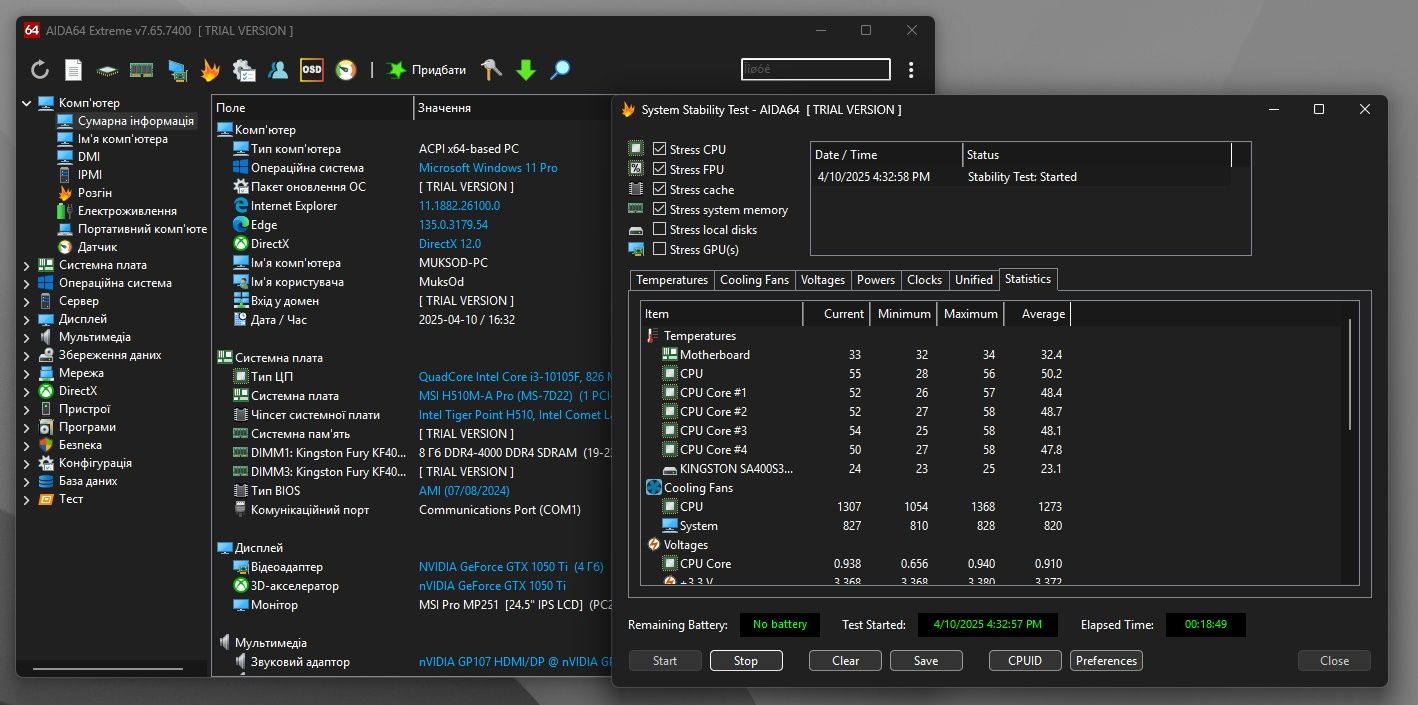Viewport: 1418px width, 705px height.
Task: Open System Stability Test flame toolbar icon
Action: coord(210,70)
